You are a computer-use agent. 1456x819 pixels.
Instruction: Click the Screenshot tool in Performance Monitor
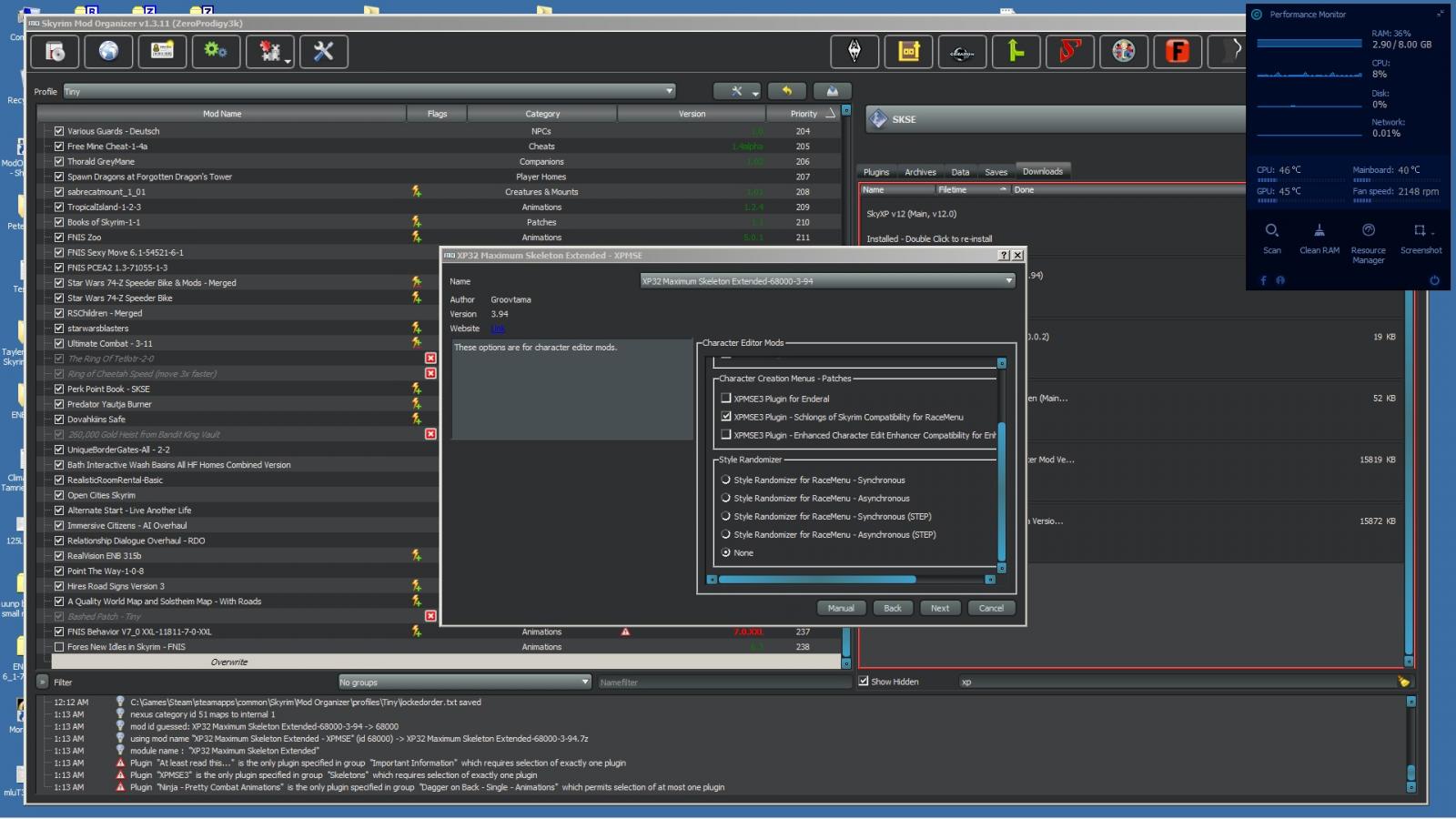click(1421, 238)
